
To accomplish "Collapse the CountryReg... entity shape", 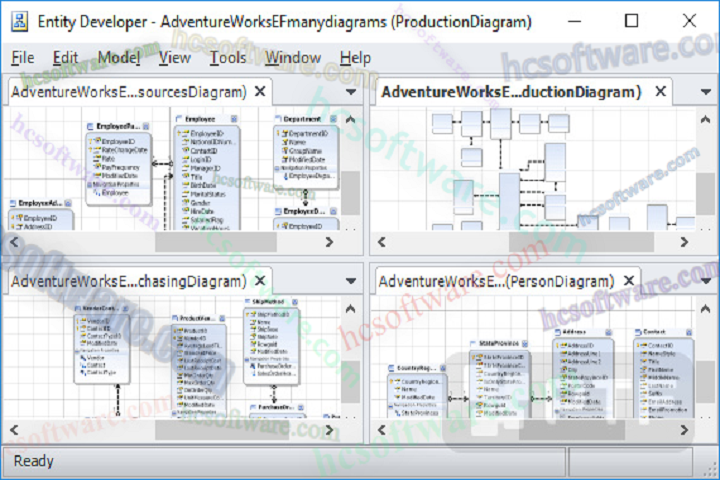I will 443,368.
